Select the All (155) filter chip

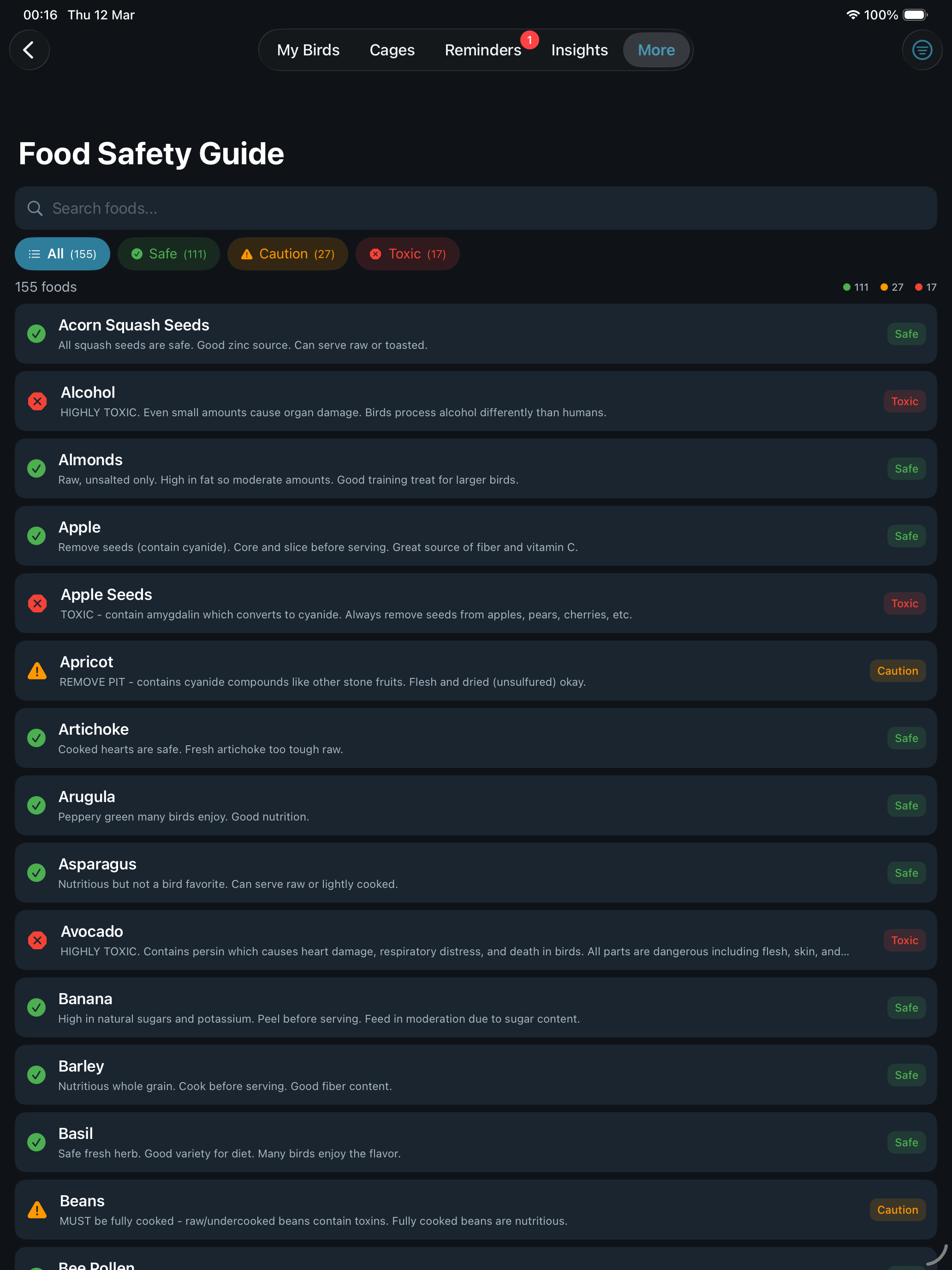pos(63,254)
